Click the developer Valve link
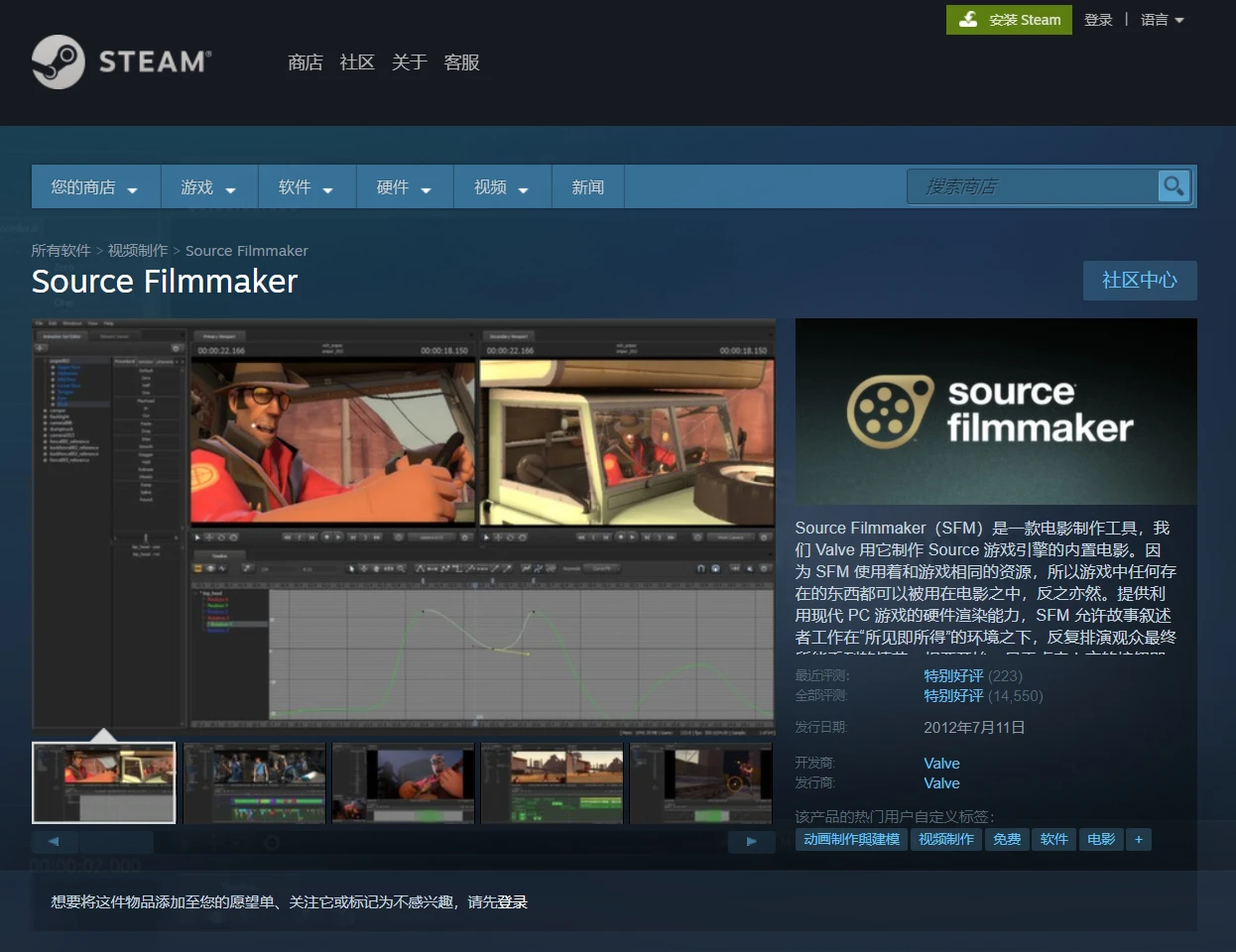 tap(941, 764)
